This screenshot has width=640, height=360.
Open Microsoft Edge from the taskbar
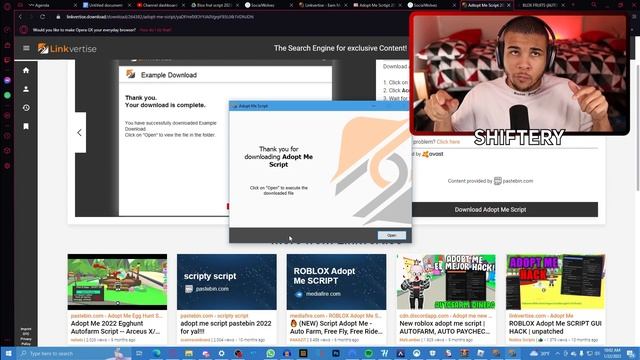[156, 353]
